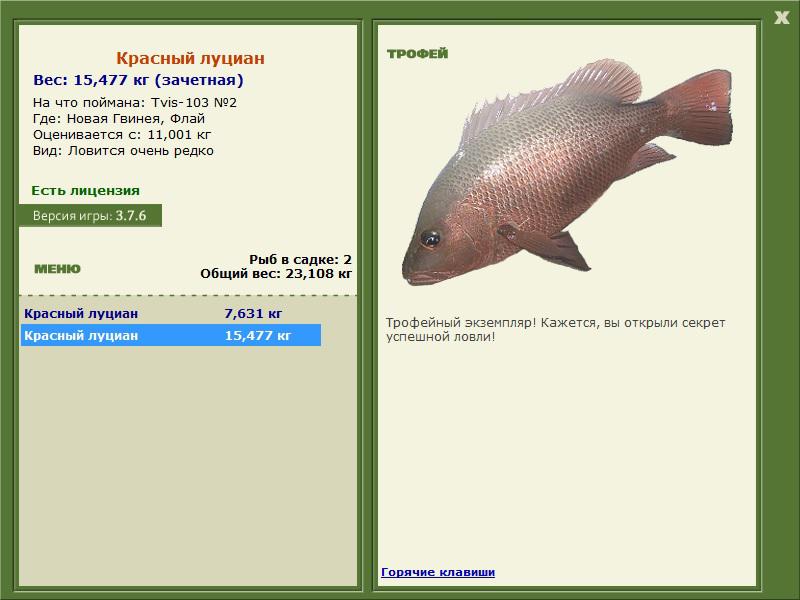This screenshot has height=600, width=800.
Task: Click the Рыб в садке: 2 text
Action: point(301,260)
